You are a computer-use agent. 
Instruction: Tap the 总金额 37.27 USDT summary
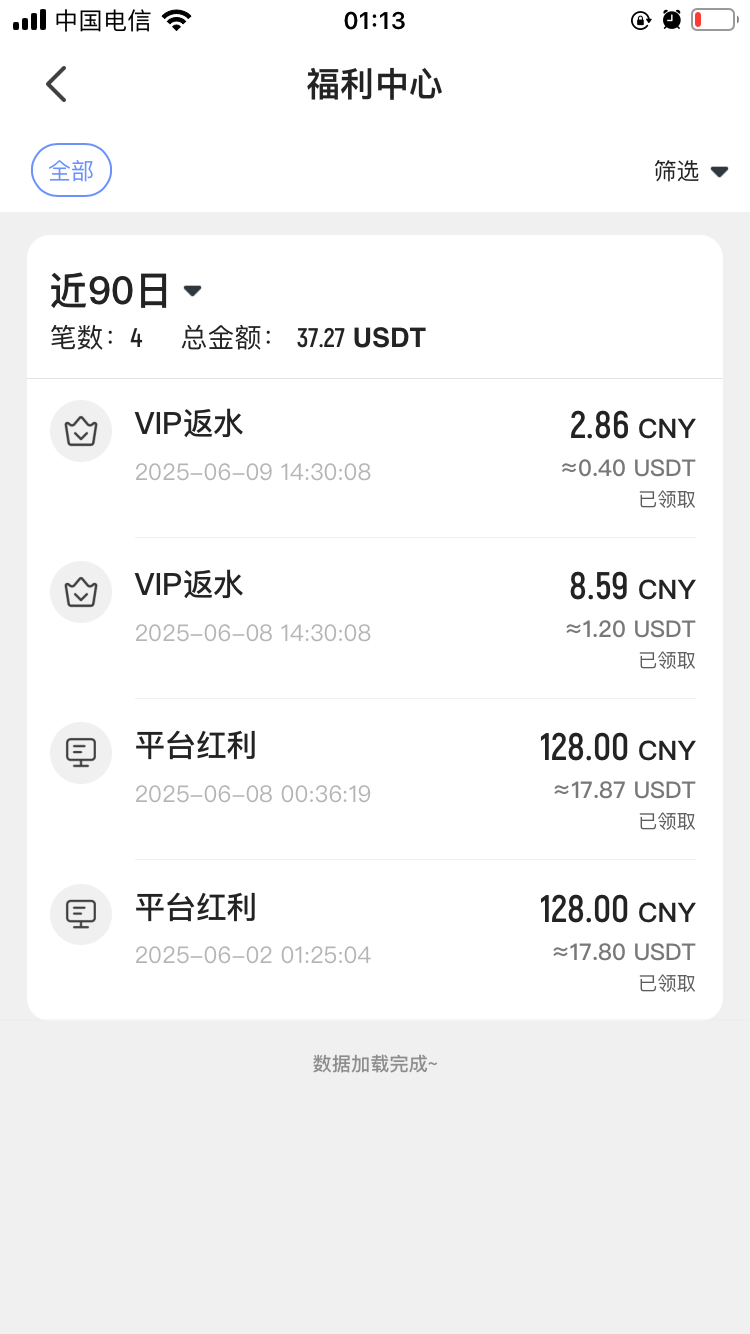(x=361, y=338)
